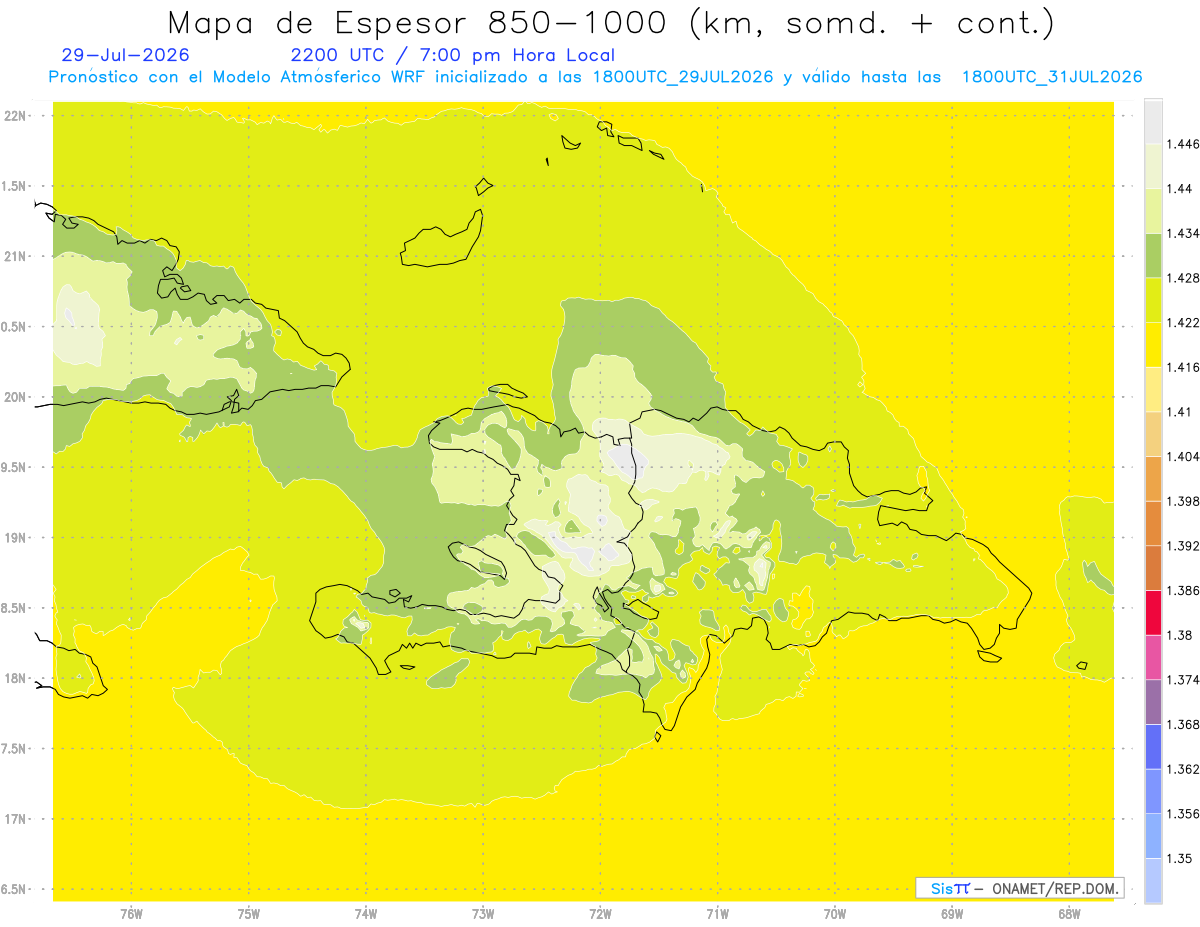
Task: Click the WRF forecast initialization description line
Action: coord(595,77)
